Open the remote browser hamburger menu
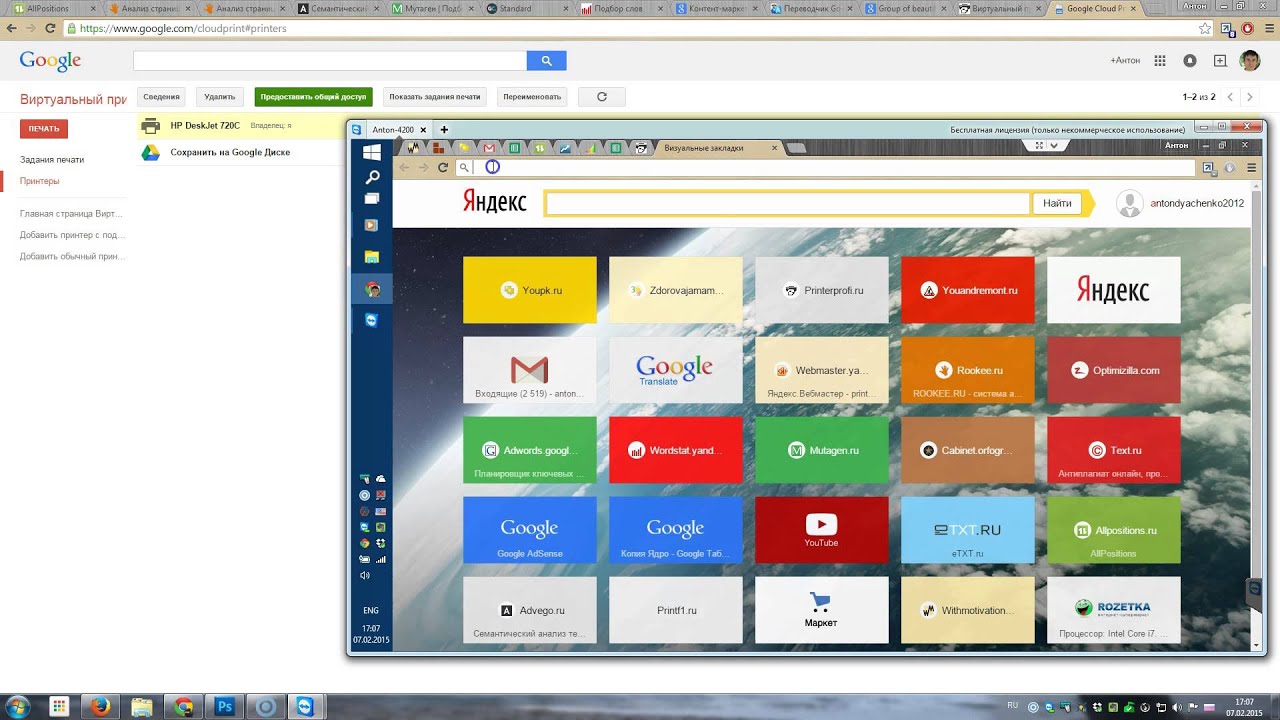This screenshot has height=720, width=1280. (x=1251, y=167)
